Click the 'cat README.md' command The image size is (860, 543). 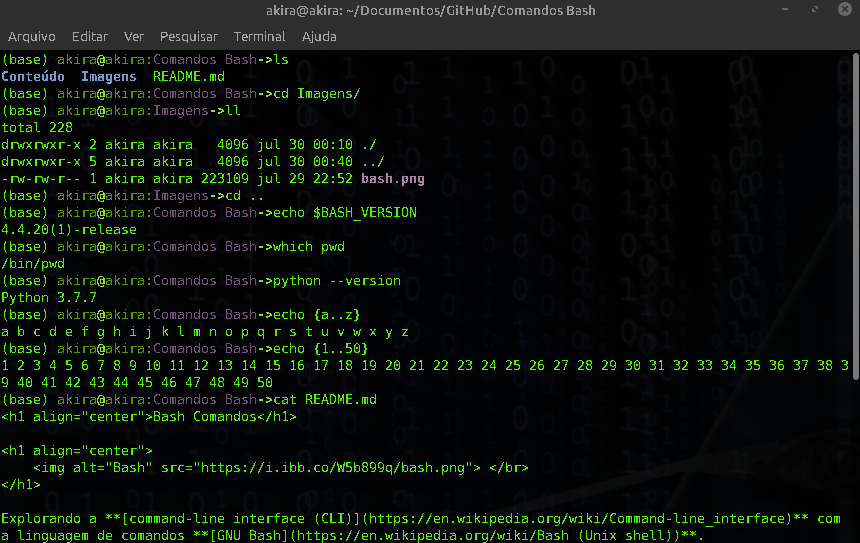325,399
